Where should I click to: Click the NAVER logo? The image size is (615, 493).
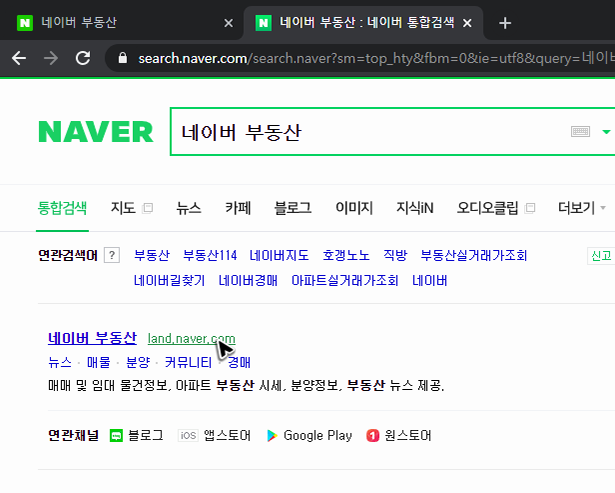pyautogui.click(x=96, y=132)
